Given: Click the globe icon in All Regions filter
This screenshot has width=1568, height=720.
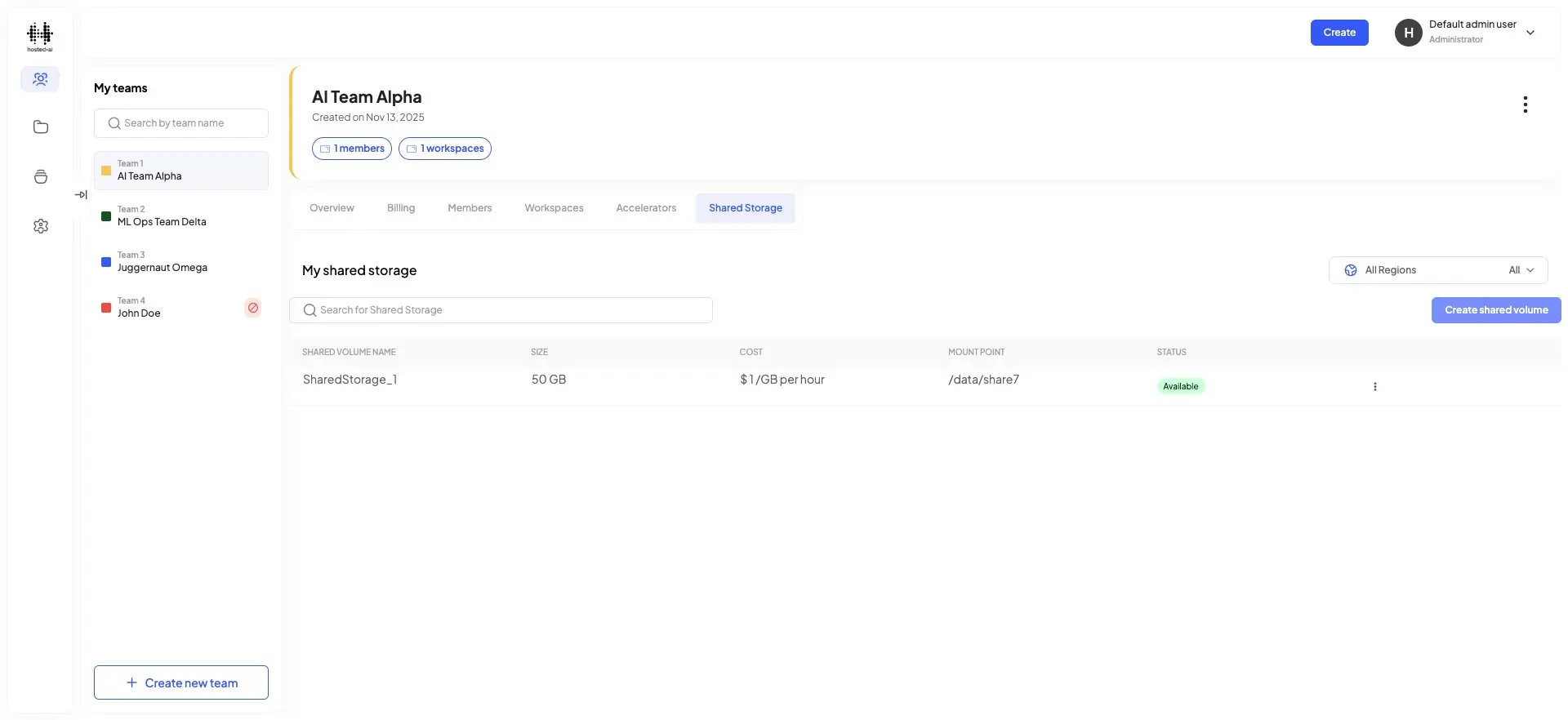Looking at the screenshot, I should pyautogui.click(x=1351, y=270).
